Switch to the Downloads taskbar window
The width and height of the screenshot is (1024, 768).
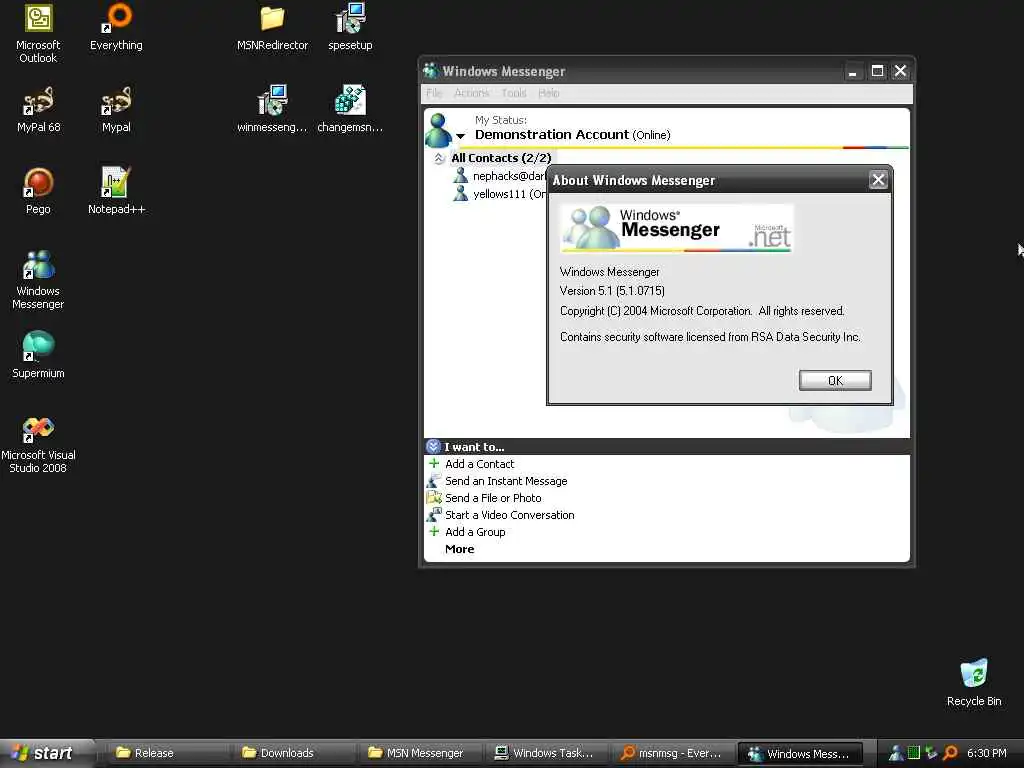click(x=295, y=753)
